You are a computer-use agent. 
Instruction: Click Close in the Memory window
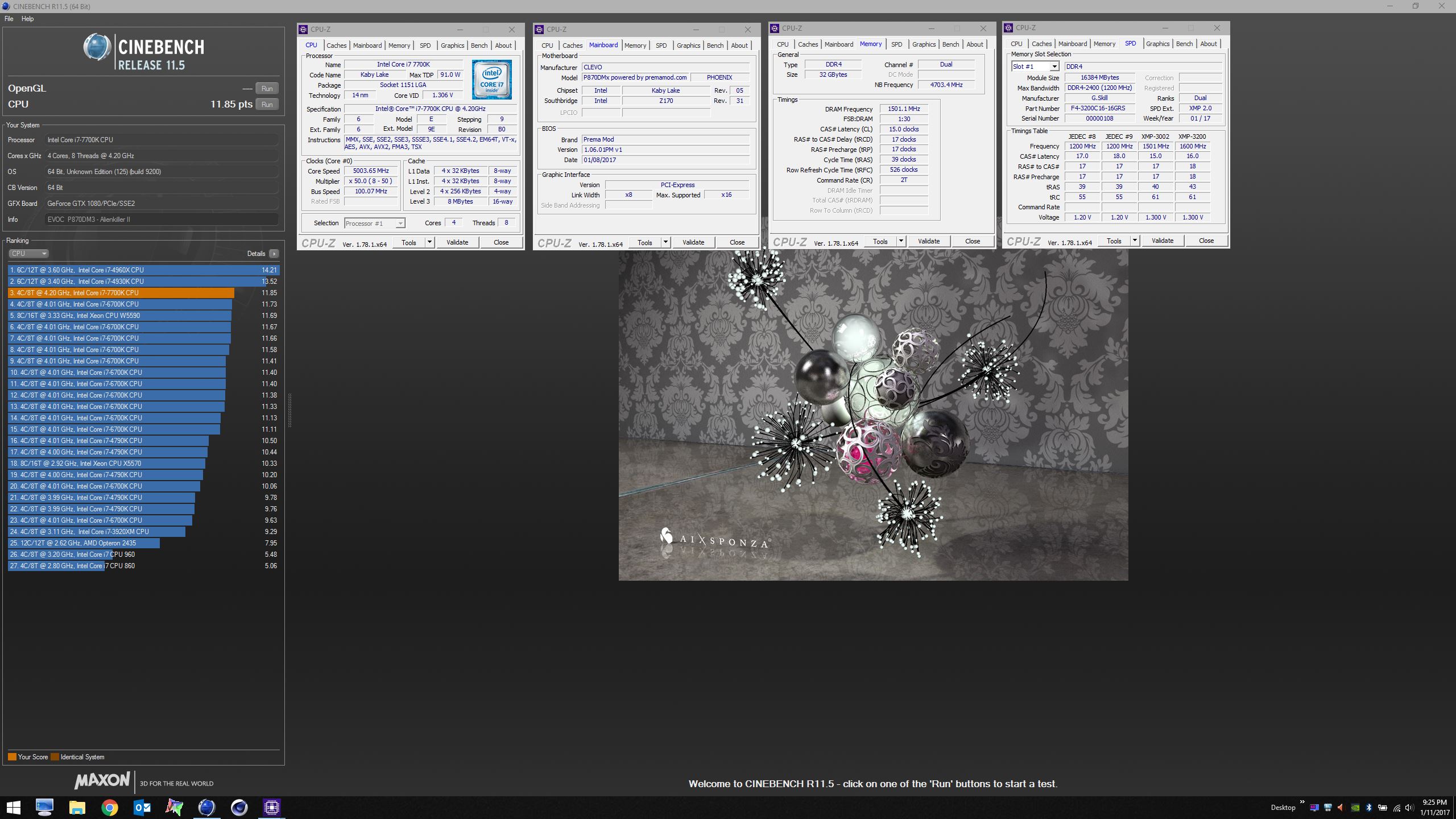point(973,241)
